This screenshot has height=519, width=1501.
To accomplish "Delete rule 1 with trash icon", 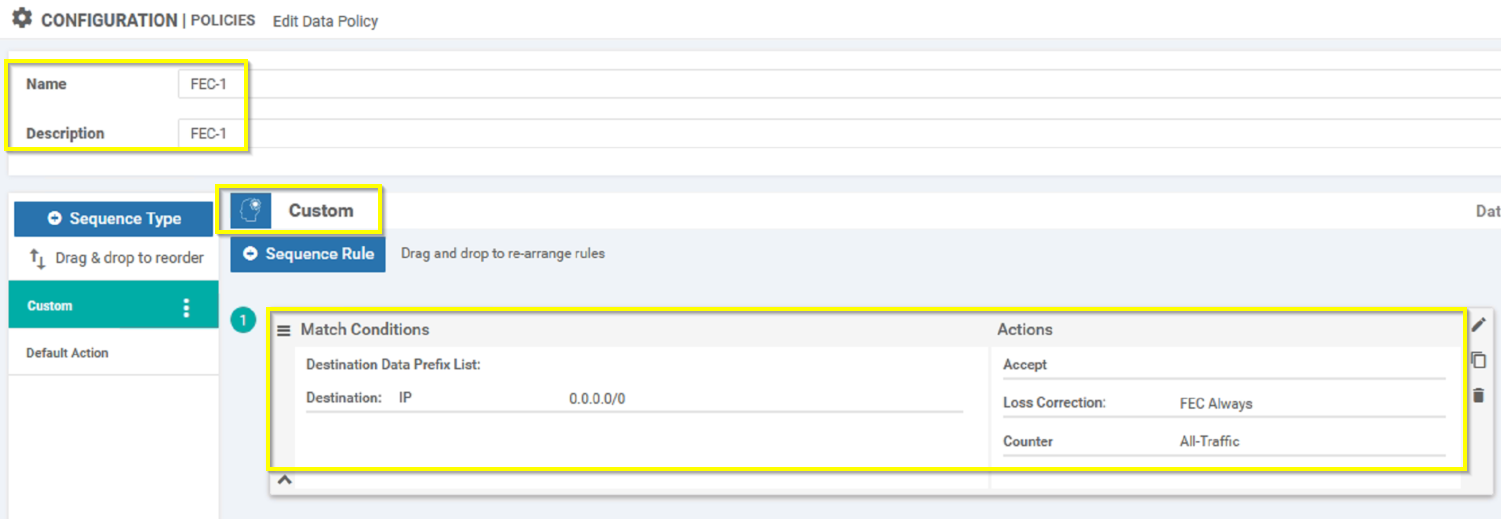I will click(x=1478, y=396).
